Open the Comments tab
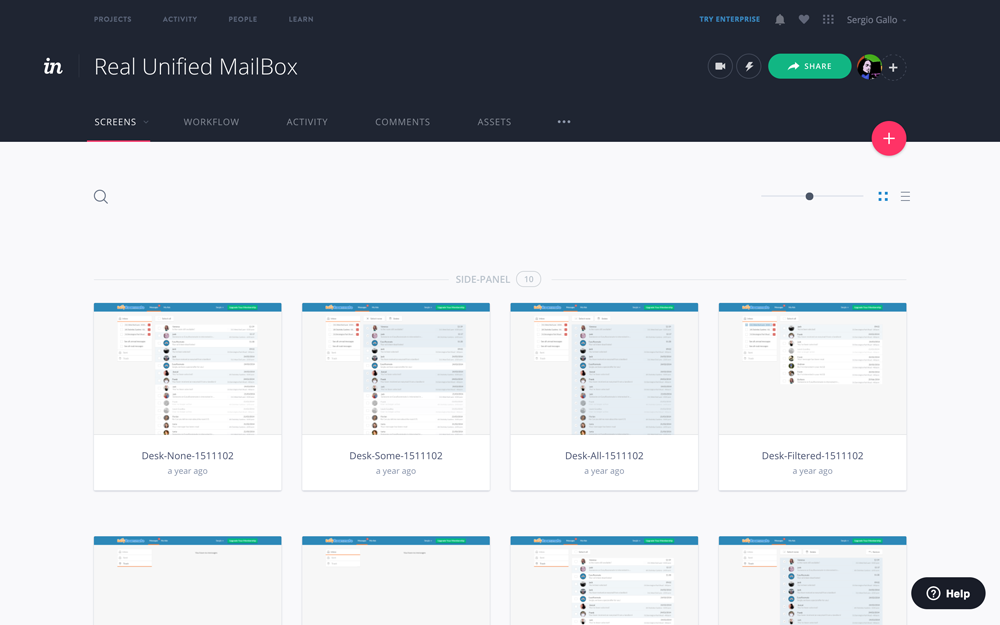This screenshot has width=1000, height=625. tap(402, 122)
